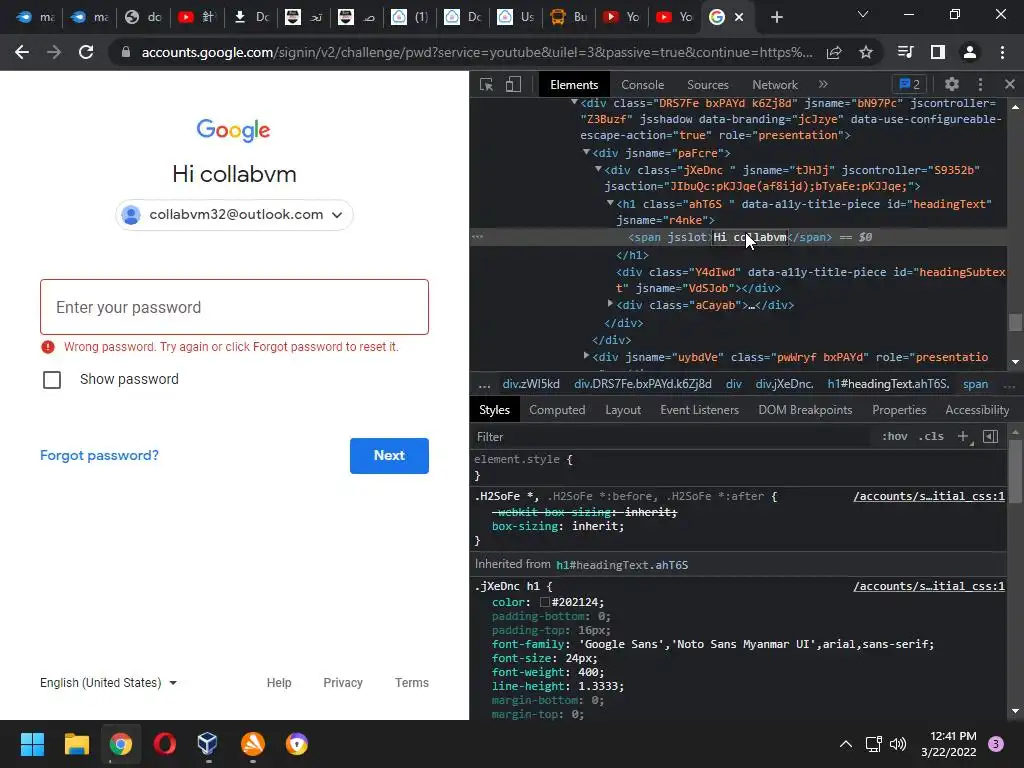Viewport: 1024px width, 768px height.
Task: Add new style rule plus icon
Action: [963, 436]
